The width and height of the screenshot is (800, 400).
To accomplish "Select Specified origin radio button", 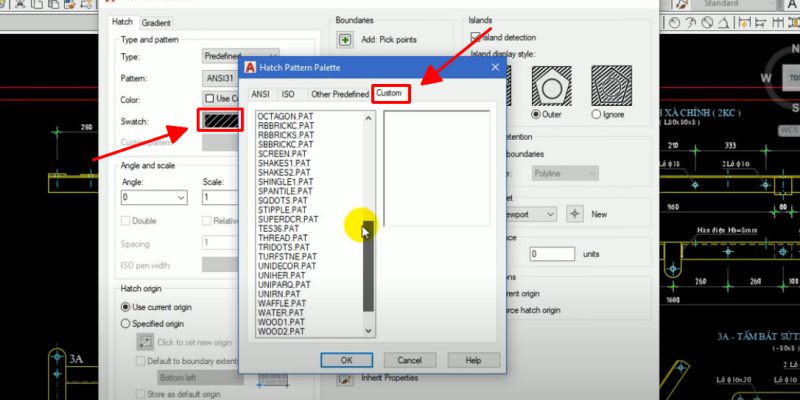I will (x=126, y=324).
